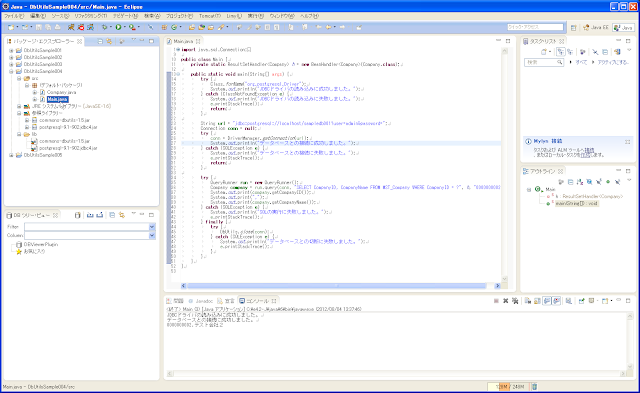Select the Main.java editor tab
Viewport: 640px width, 393px height.
(x=182, y=41)
